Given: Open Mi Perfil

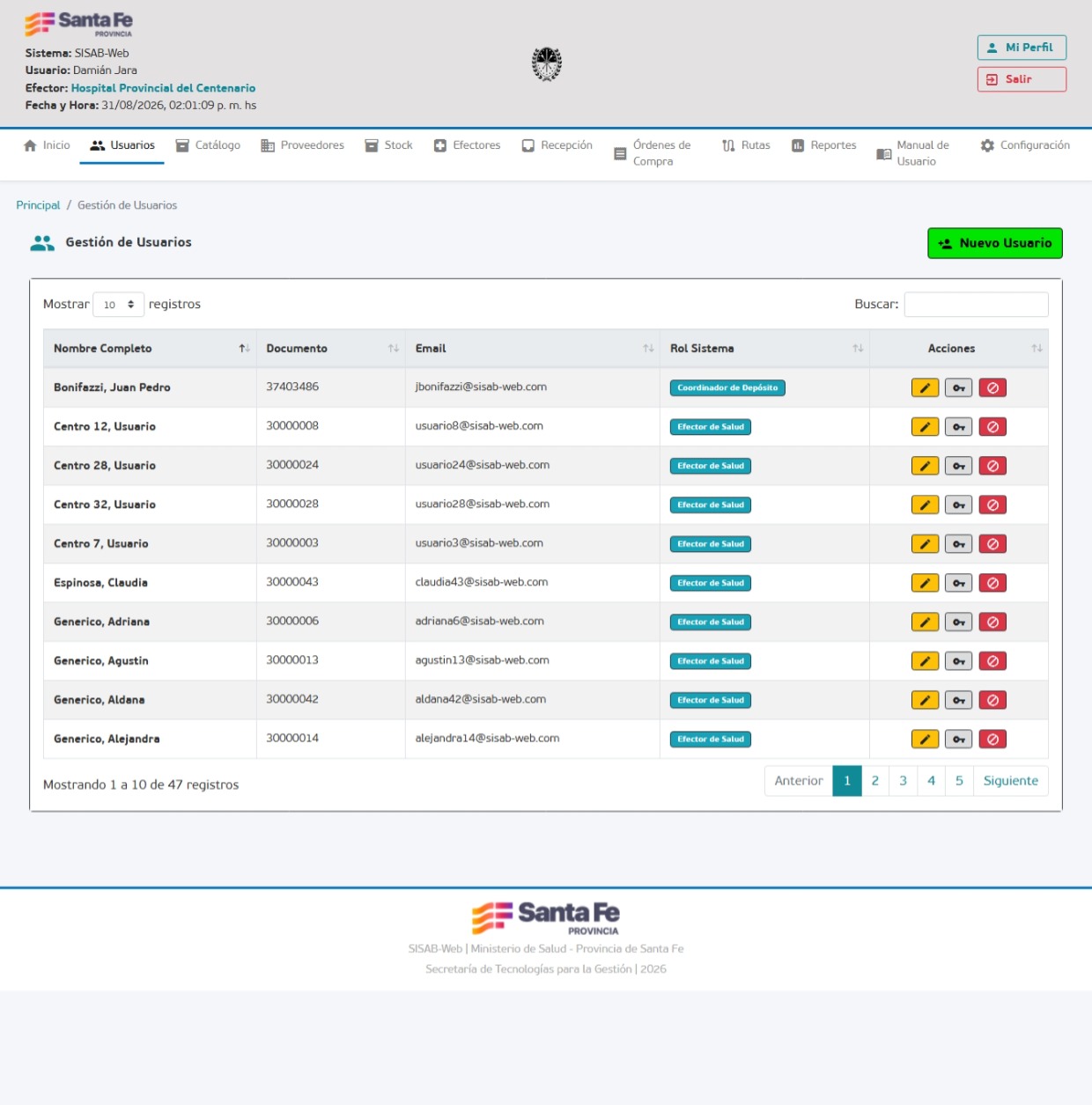Looking at the screenshot, I should [1022, 48].
